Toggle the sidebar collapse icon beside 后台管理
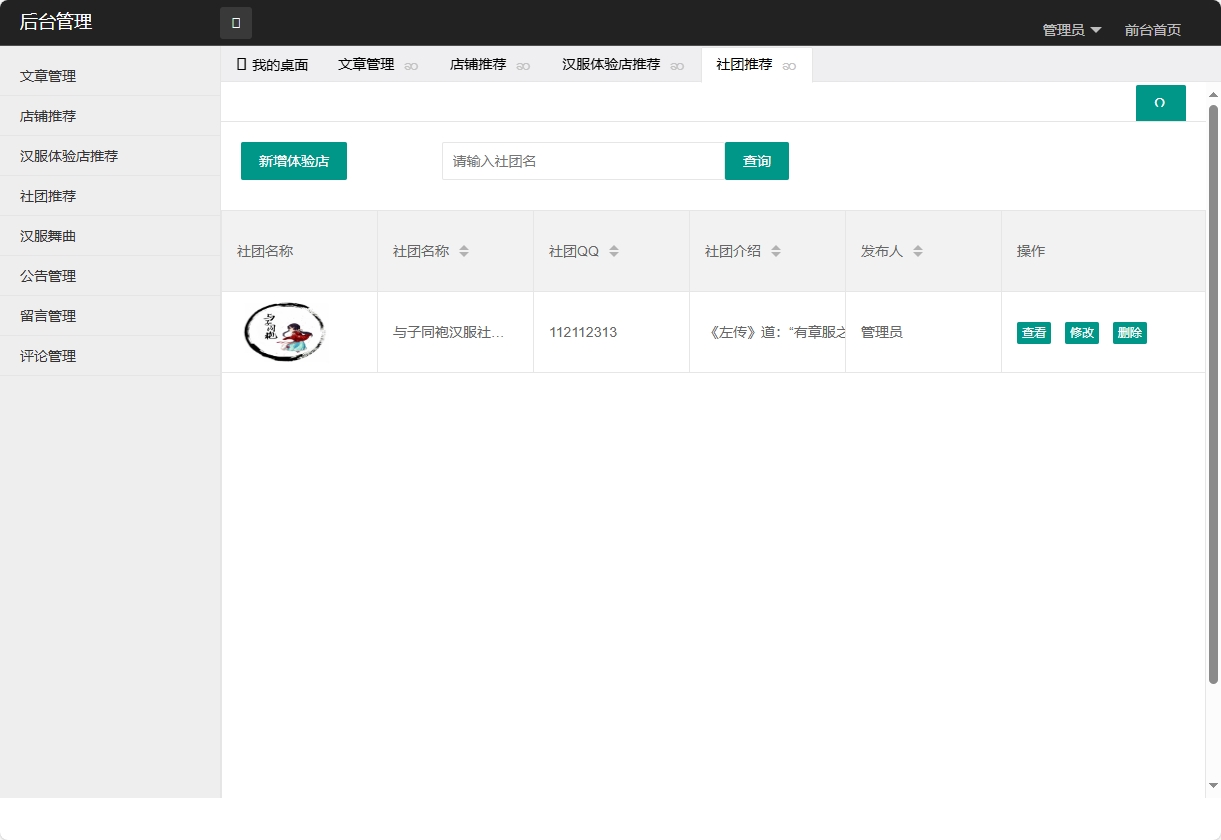Screen dimensions: 1221x840 click(235, 22)
